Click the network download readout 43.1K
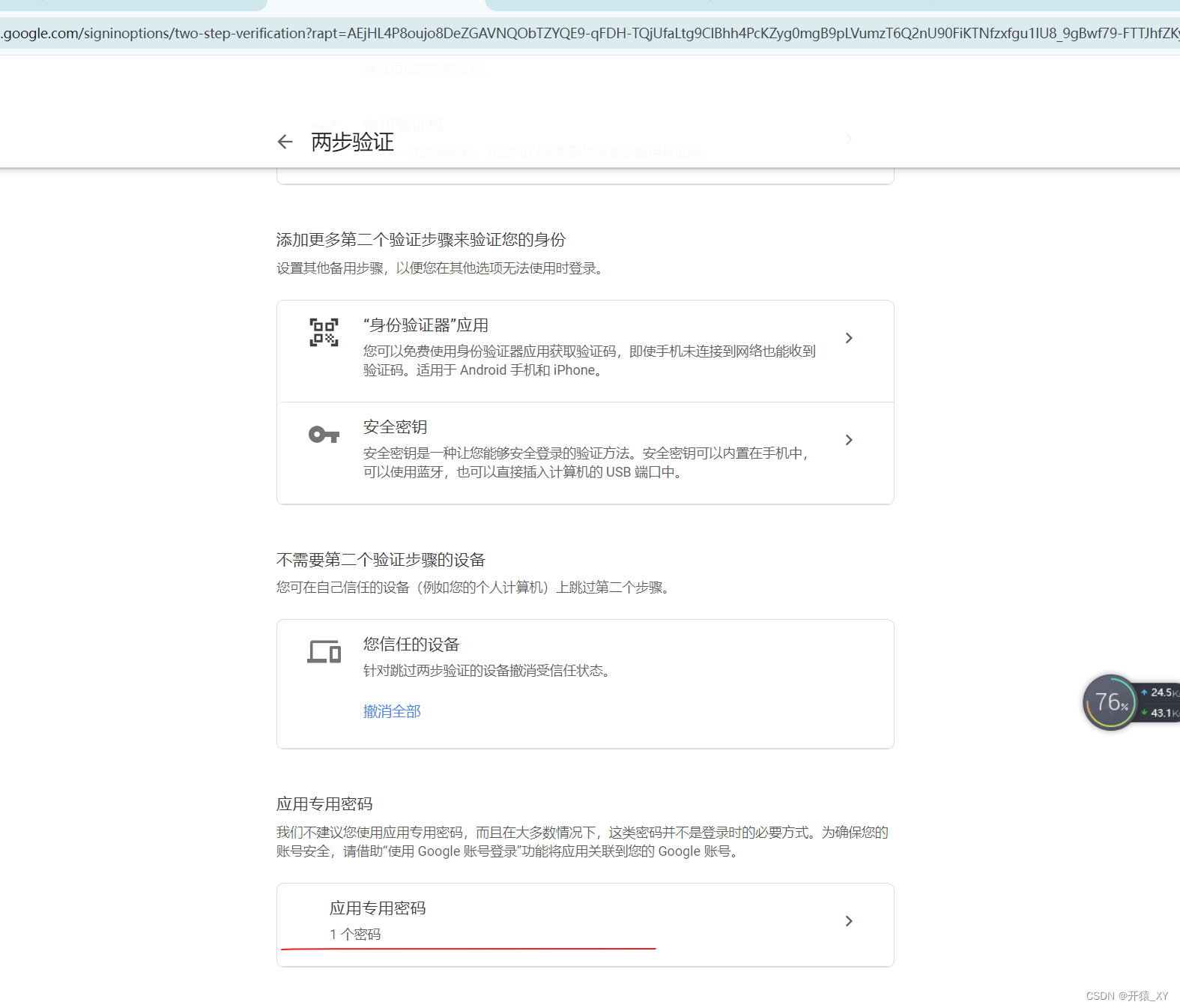 pos(1161,713)
